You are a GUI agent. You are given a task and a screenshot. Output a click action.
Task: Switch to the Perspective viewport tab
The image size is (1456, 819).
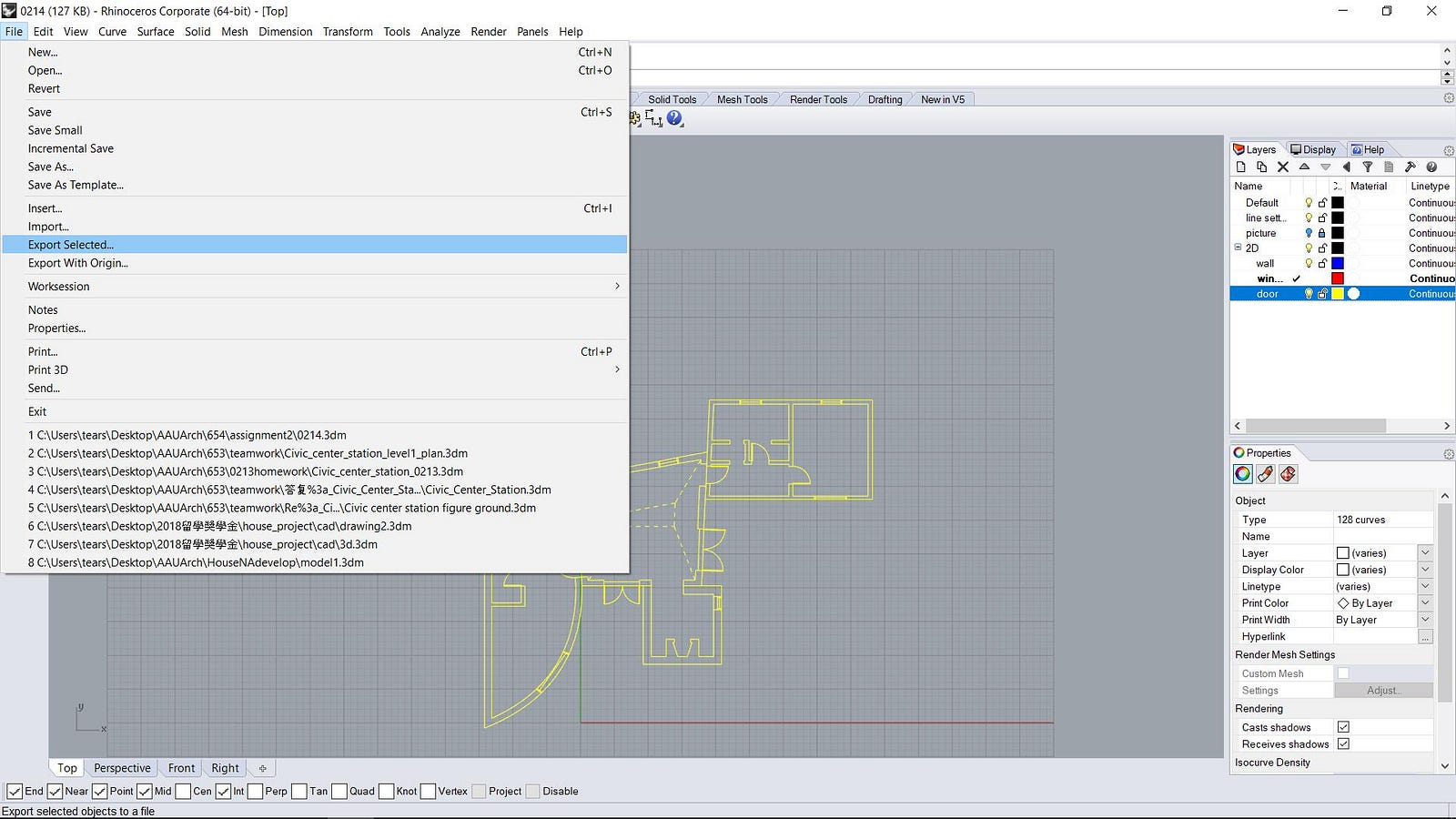[x=122, y=768]
